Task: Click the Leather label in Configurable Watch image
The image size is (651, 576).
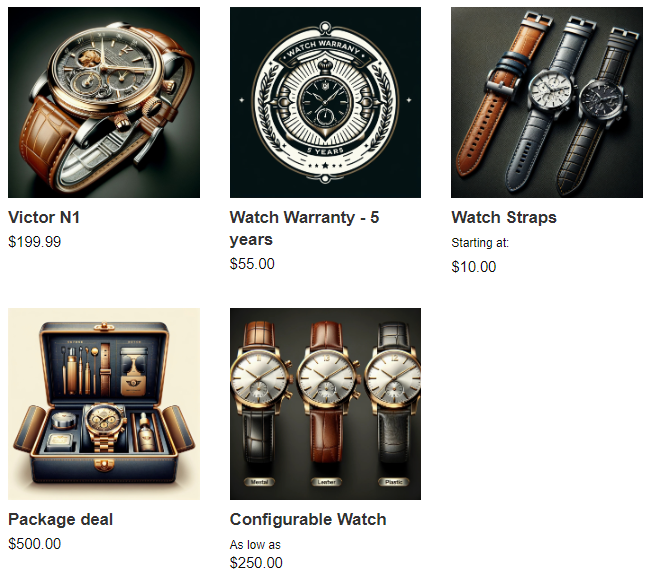Action: pos(326,482)
